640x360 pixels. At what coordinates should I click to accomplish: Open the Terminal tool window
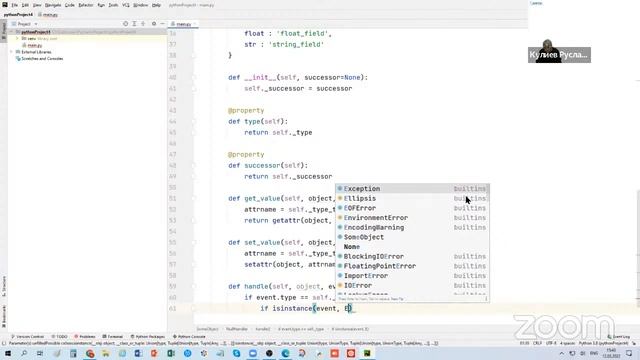coord(113,337)
